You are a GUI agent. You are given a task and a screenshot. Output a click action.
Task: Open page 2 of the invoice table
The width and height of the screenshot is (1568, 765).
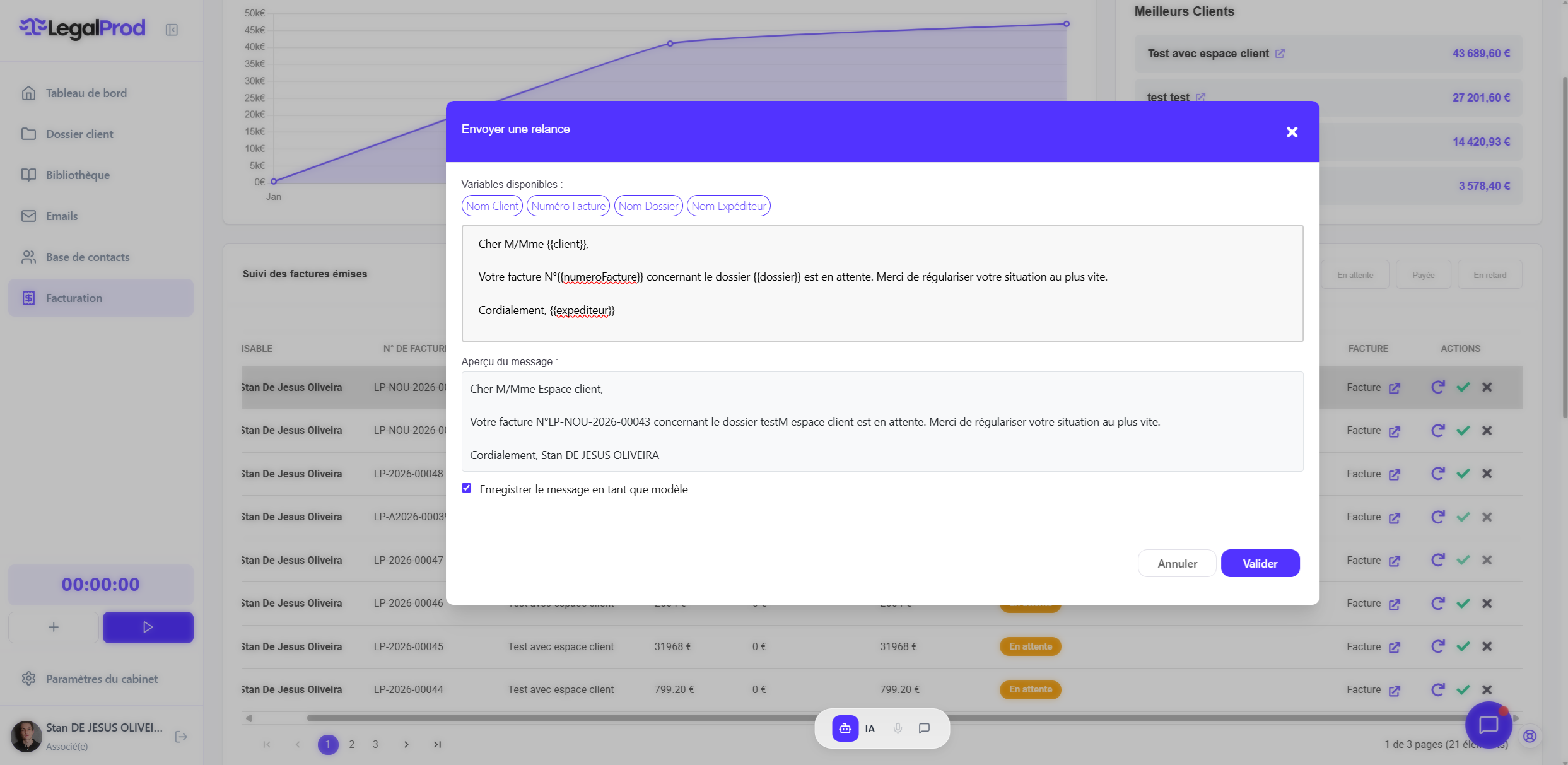point(351,744)
